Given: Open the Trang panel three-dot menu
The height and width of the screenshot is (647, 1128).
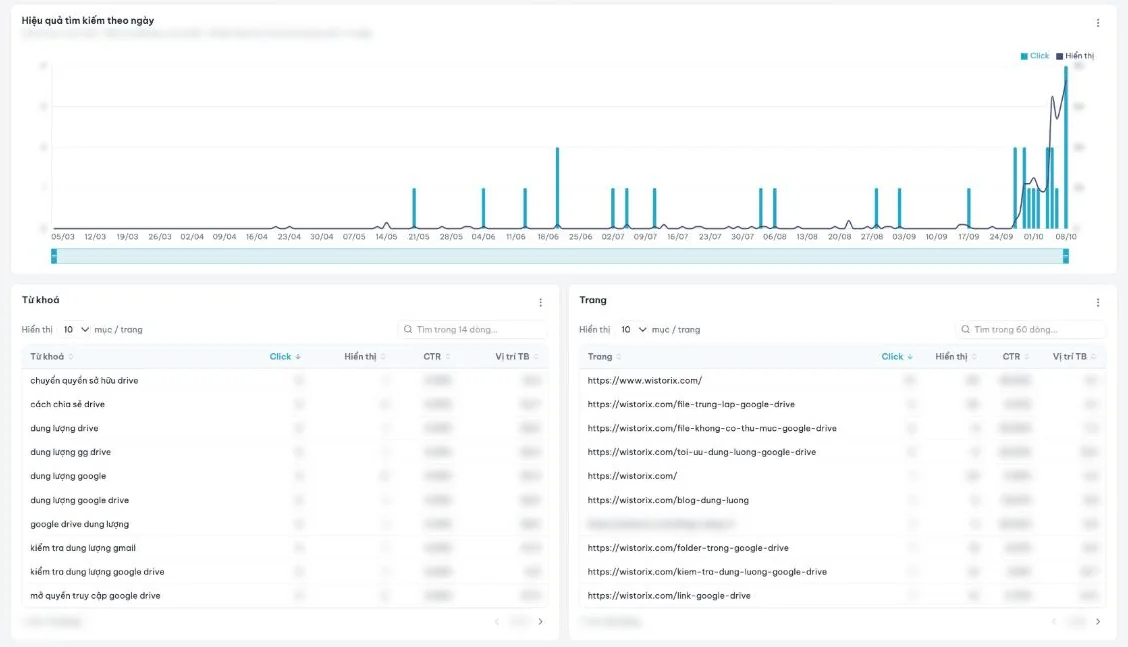Looking at the screenshot, I should tap(1098, 303).
